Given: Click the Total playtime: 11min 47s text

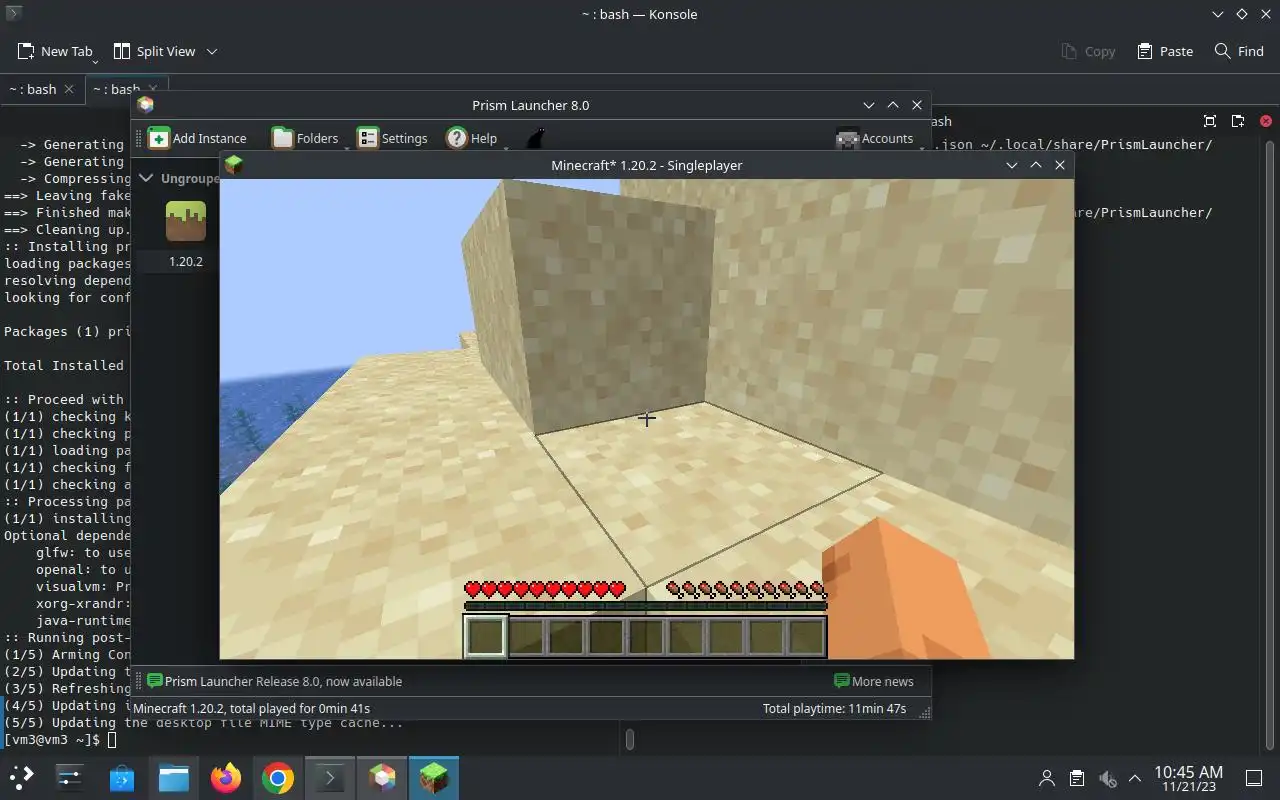Looking at the screenshot, I should (834, 708).
